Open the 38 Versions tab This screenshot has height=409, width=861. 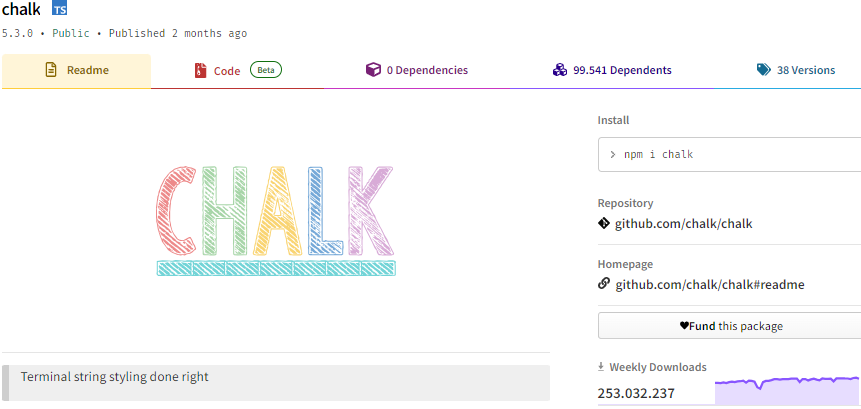[787, 71]
